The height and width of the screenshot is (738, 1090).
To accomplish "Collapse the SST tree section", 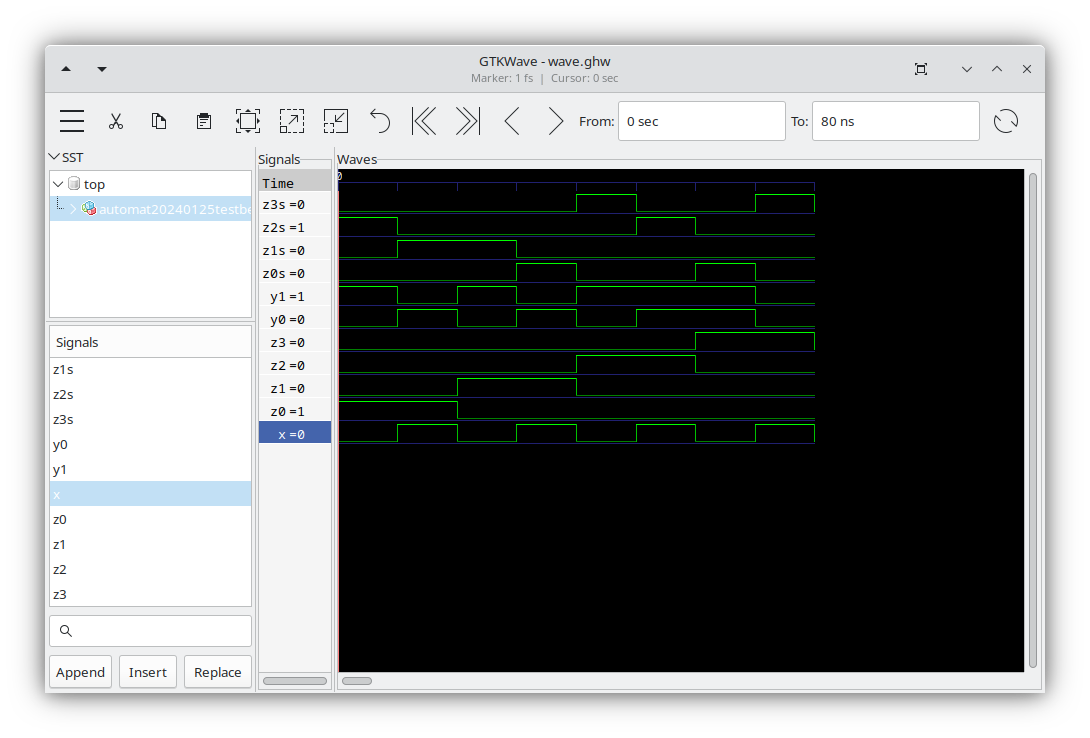I will point(55,157).
